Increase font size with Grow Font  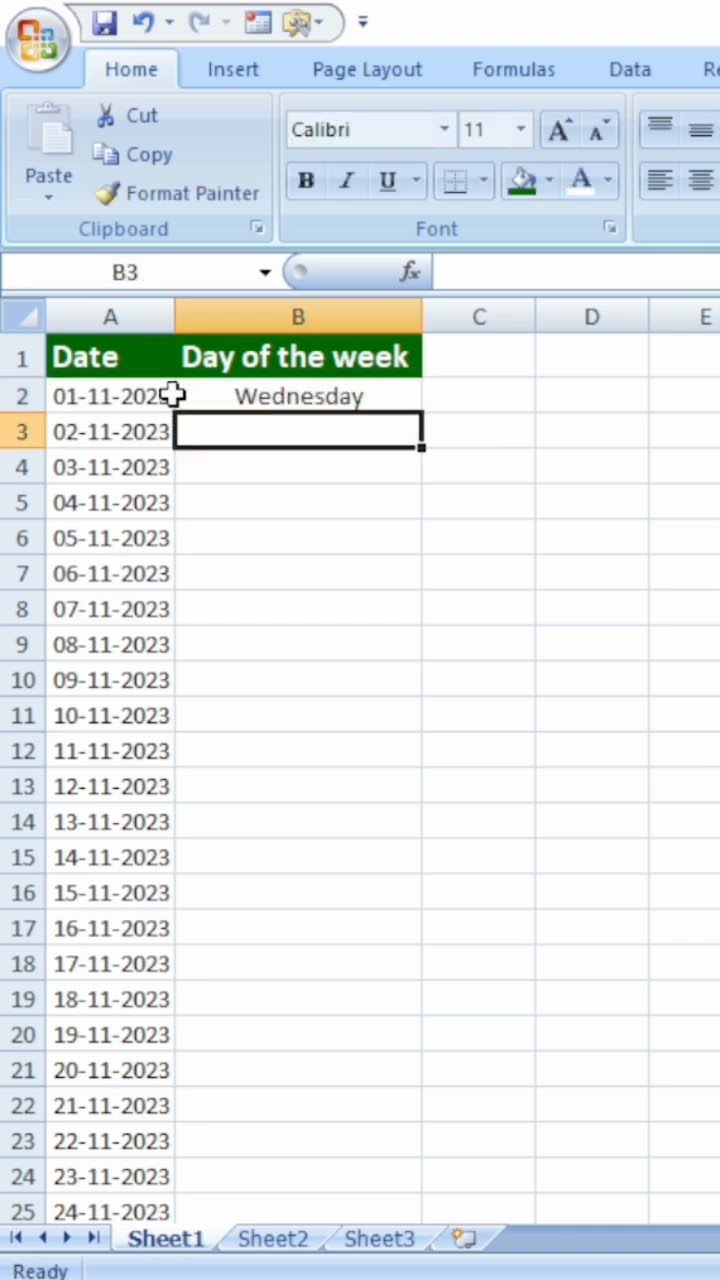[558, 130]
